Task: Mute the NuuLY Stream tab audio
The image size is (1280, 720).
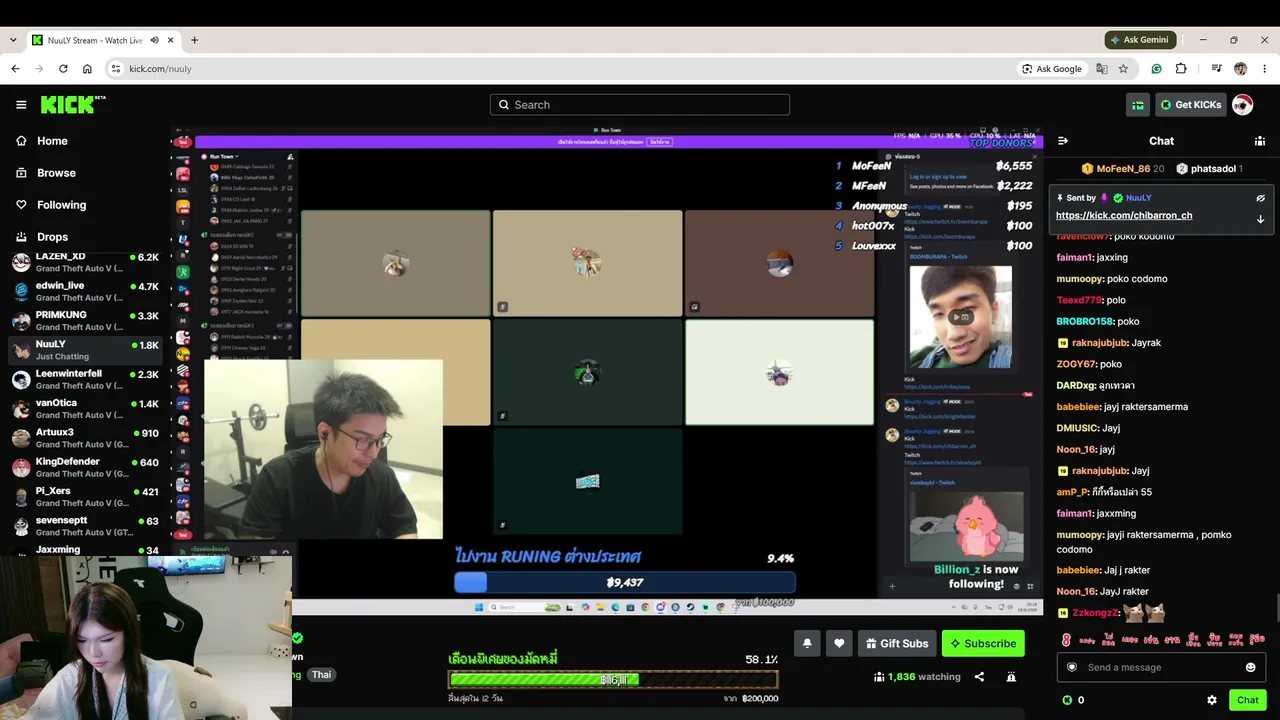Action: pyautogui.click(x=155, y=40)
